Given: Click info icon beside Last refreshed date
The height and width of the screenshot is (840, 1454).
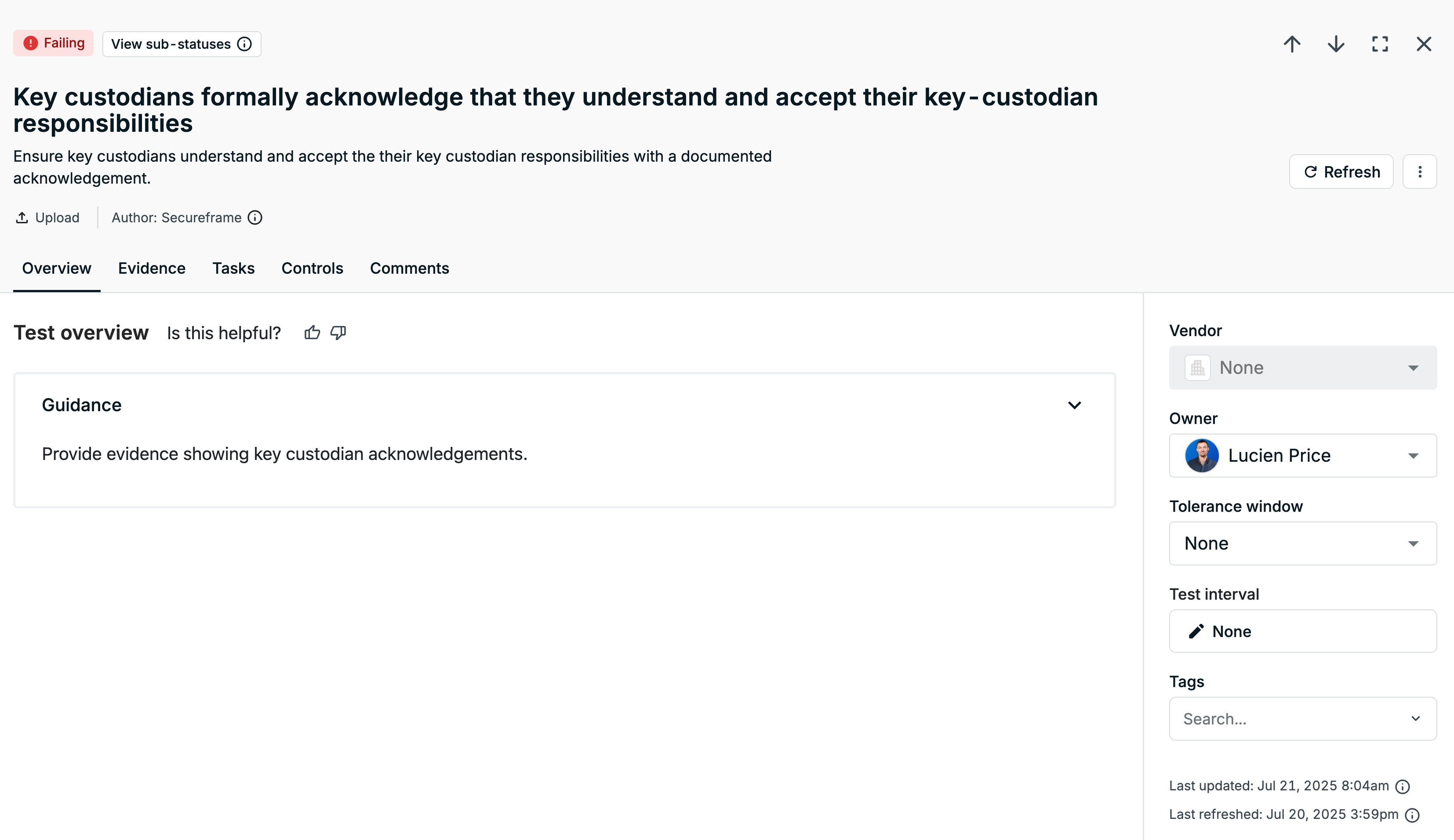Looking at the screenshot, I should (1412, 815).
